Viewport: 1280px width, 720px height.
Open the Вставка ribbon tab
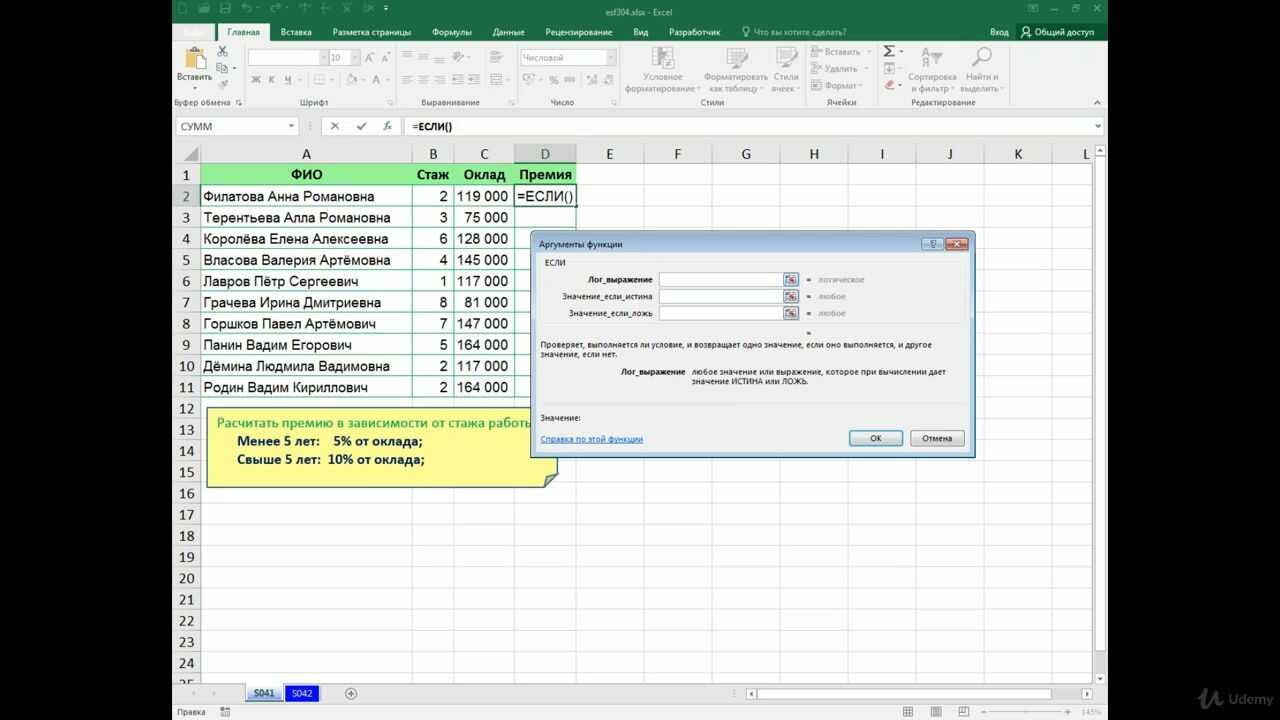pyautogui.click(x=296, y=32)
